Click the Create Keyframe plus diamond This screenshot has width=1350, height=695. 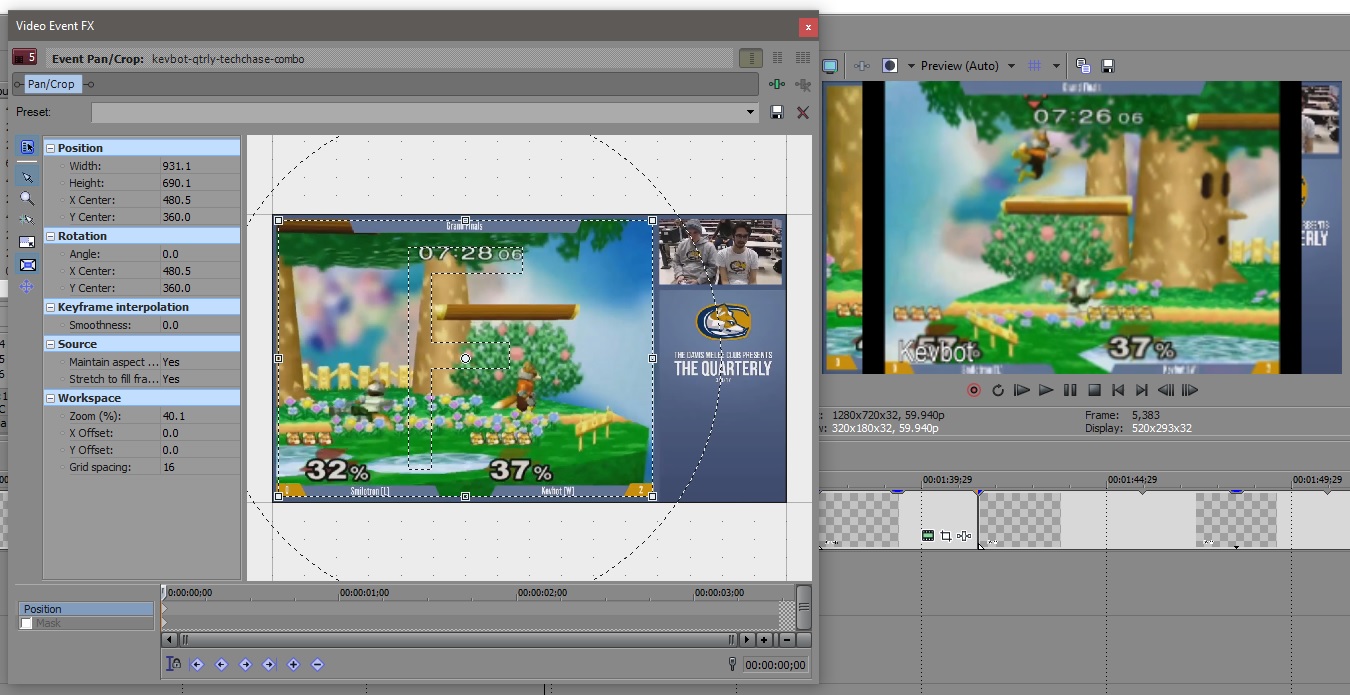point(293,664)
